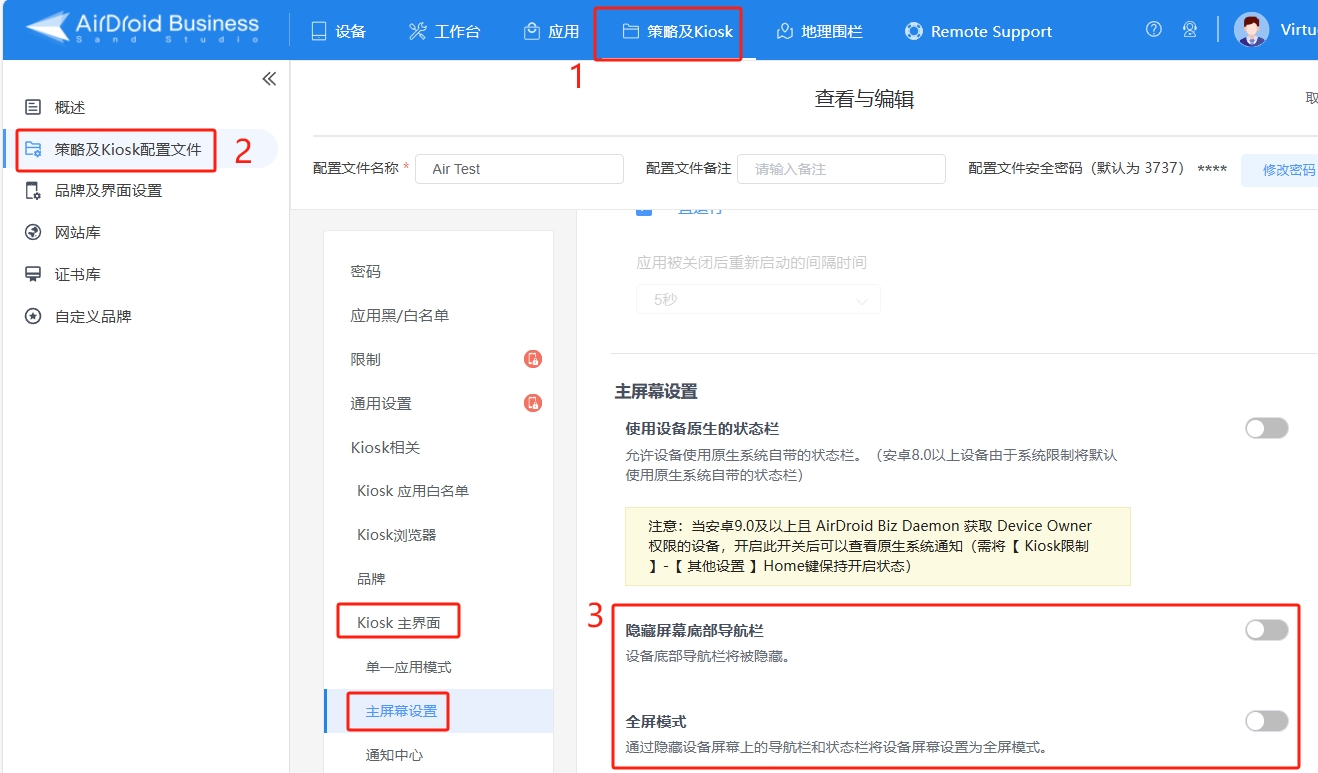Click the 主屏幕设置 section heading
The width and height of the screenshot is (1318, 773).
pyautogui.click(x=656, y=391)
